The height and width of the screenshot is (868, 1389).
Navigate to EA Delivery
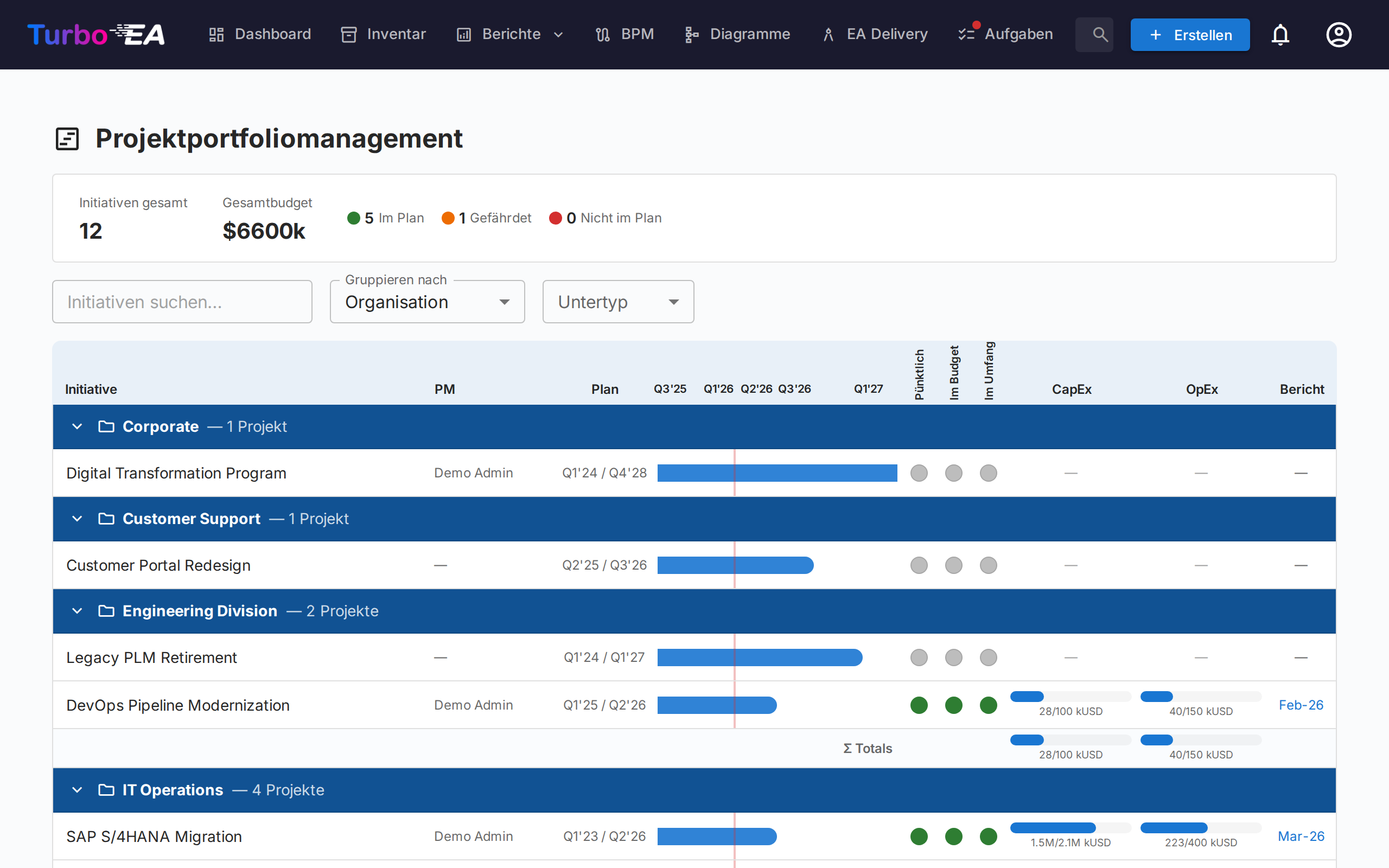click(873, 34)
